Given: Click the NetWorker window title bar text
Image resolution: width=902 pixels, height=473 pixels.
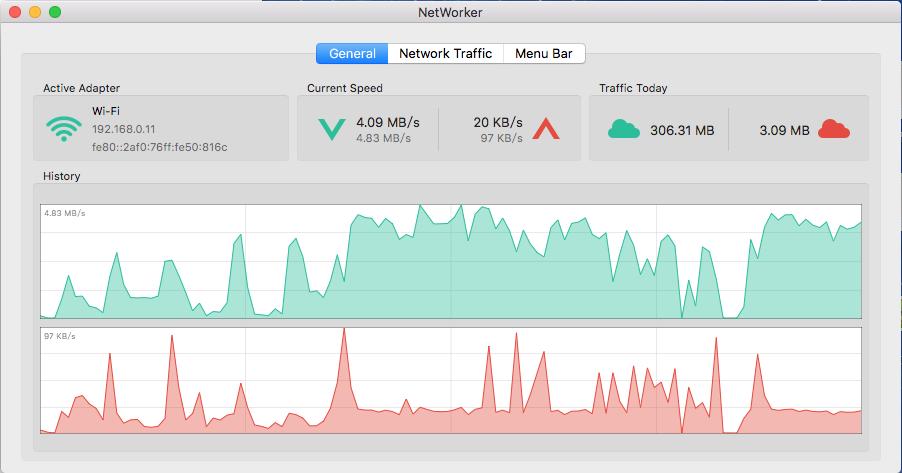Looking at the screenshot, I should [x=450, y=12].
